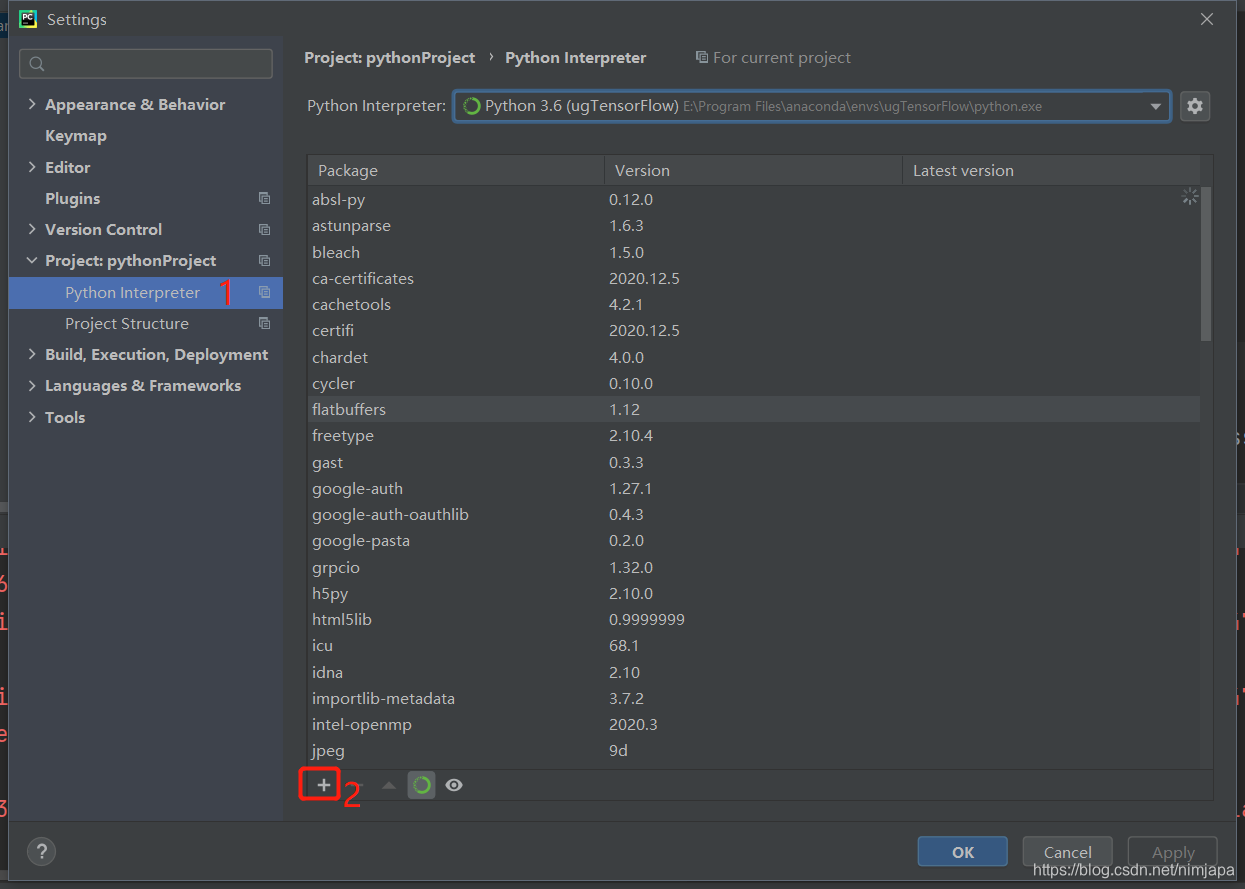
Task: Click the help question mark icon
Action: coord(41,852)
